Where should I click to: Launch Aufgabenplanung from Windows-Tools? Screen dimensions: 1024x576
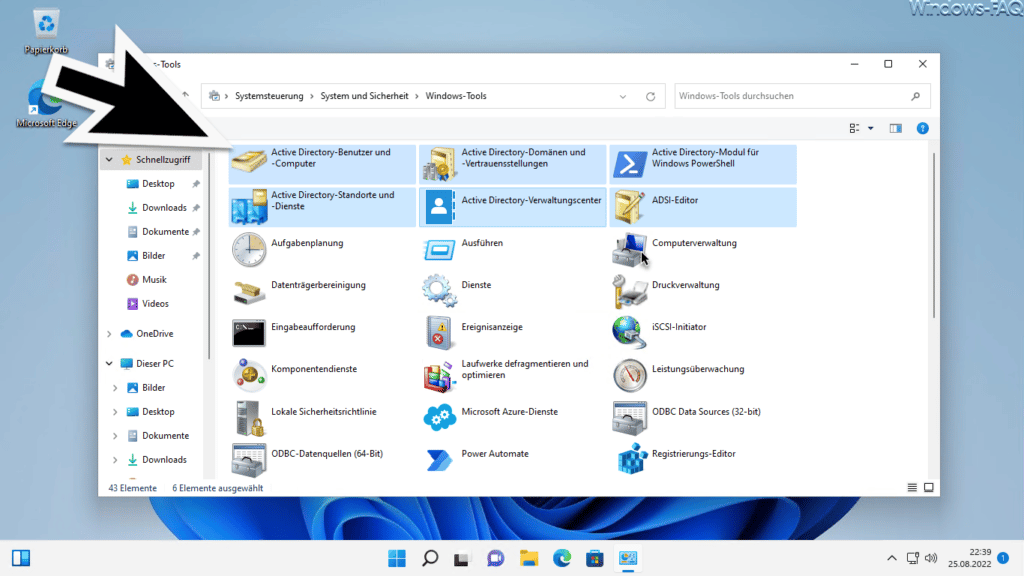tap(308, 242)
